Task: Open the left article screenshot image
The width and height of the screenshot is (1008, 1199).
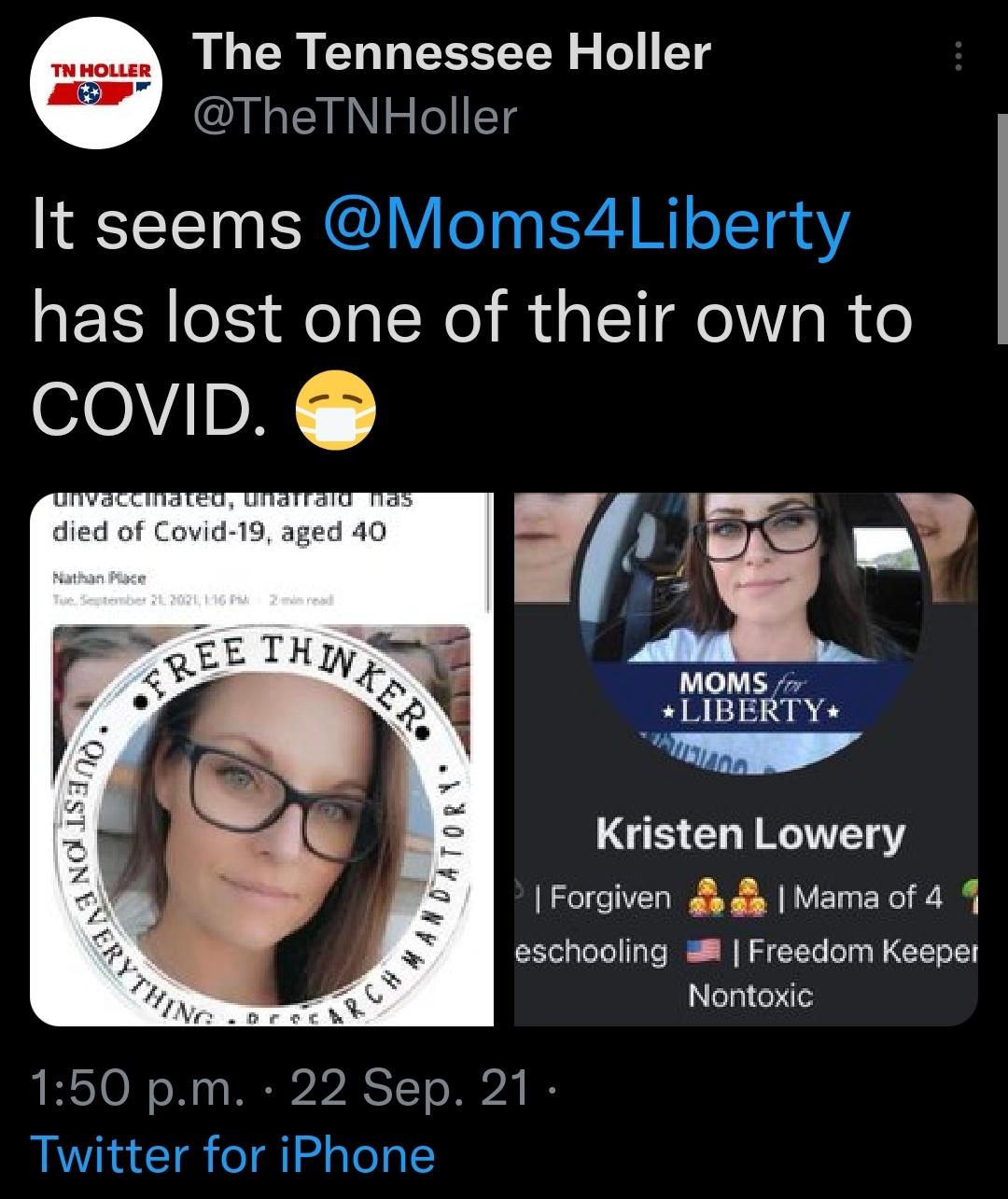Action: tap(262, 759)
